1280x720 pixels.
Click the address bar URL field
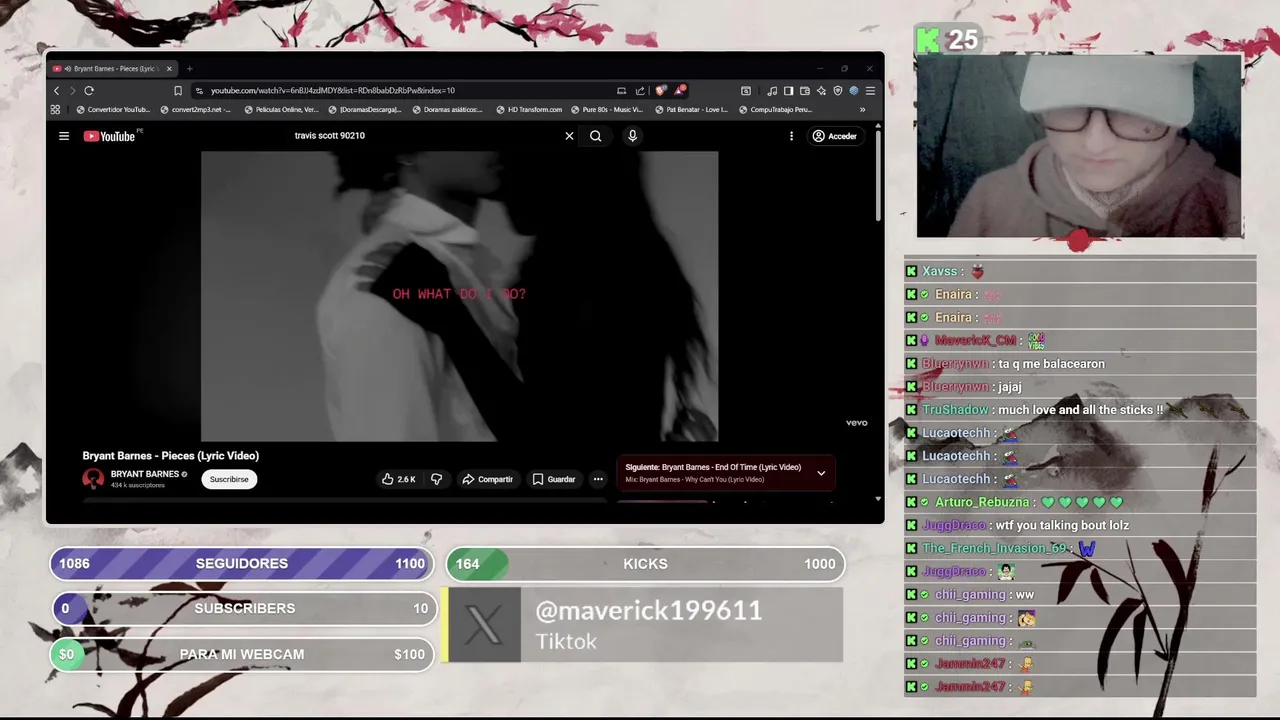tap(400, 90)
